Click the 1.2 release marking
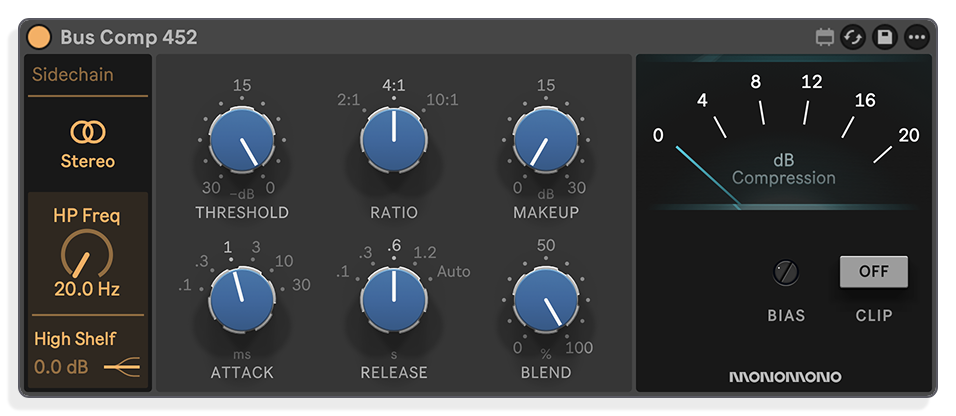The image size is (956, 416). (x=425, y=253)
